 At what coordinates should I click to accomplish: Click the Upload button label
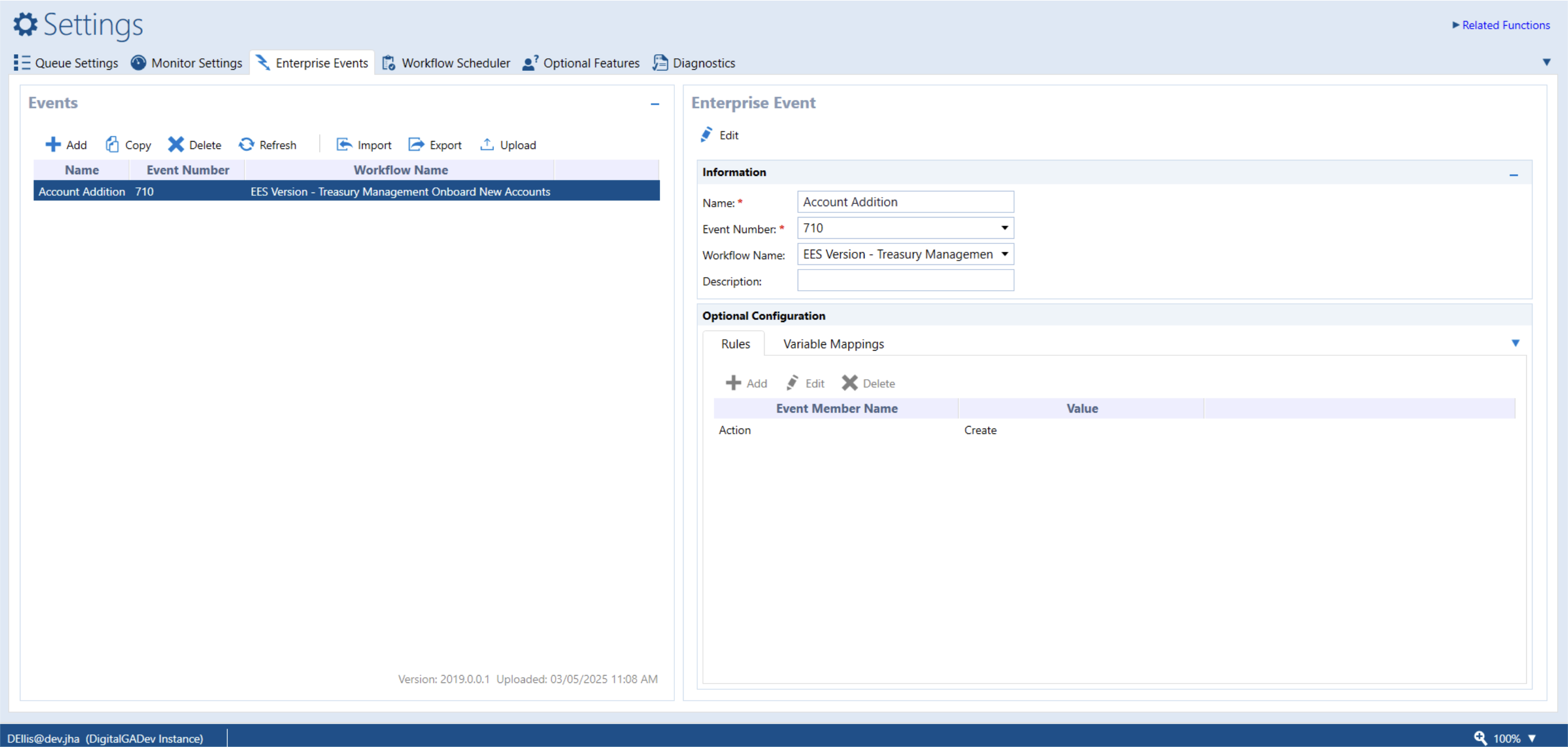518,145
